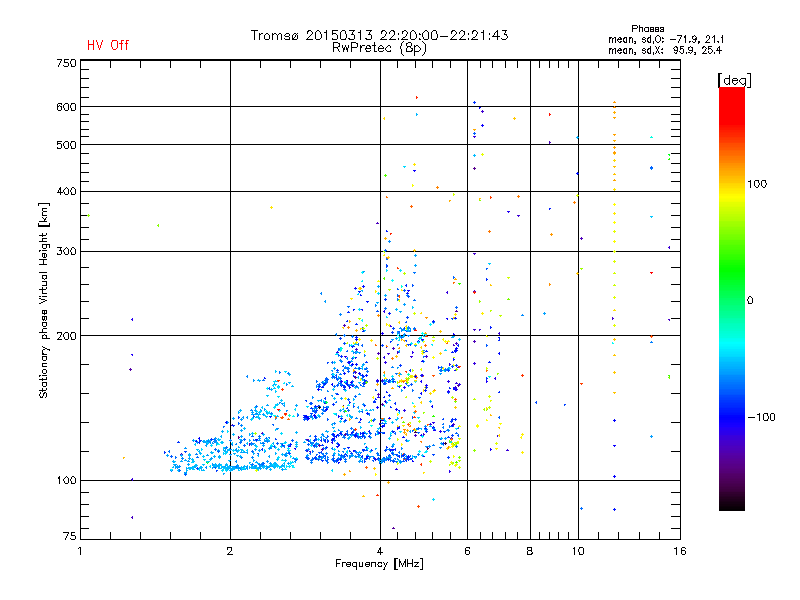Image resolution: width=800 pixels, height=600 pixels.
Task: Click the frequency axis tick label "1"
Action: [80, 551]
